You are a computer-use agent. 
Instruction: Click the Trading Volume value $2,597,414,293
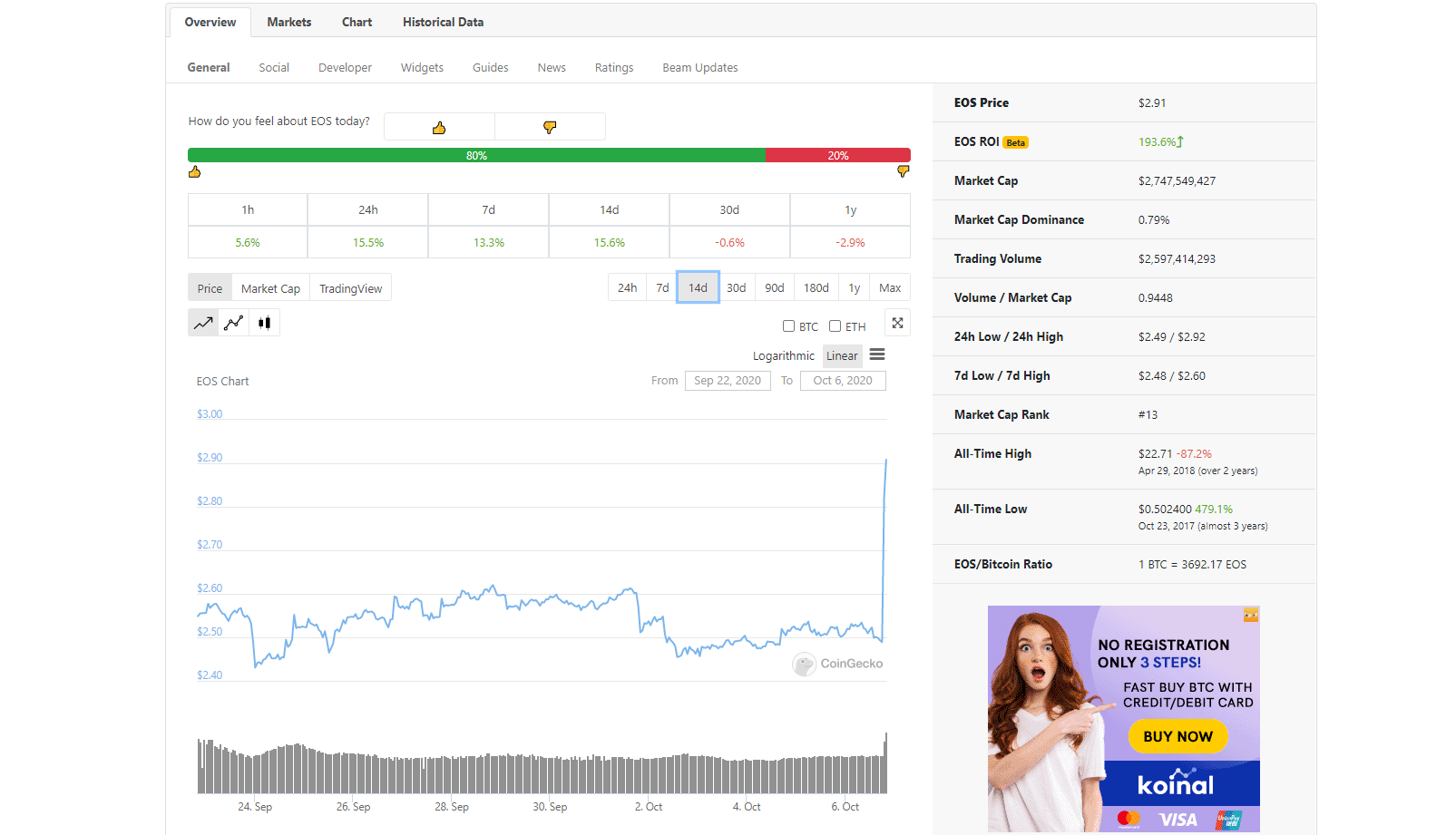[1177, 259]
